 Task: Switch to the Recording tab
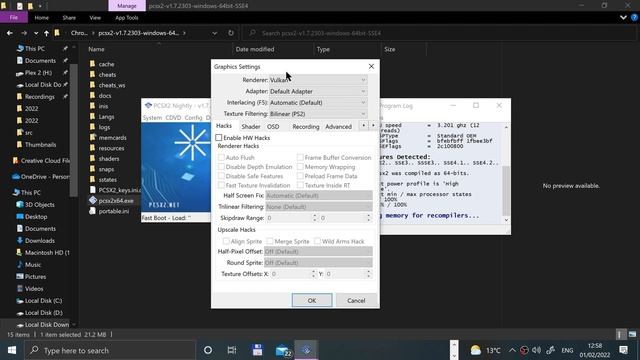[306, 127]
